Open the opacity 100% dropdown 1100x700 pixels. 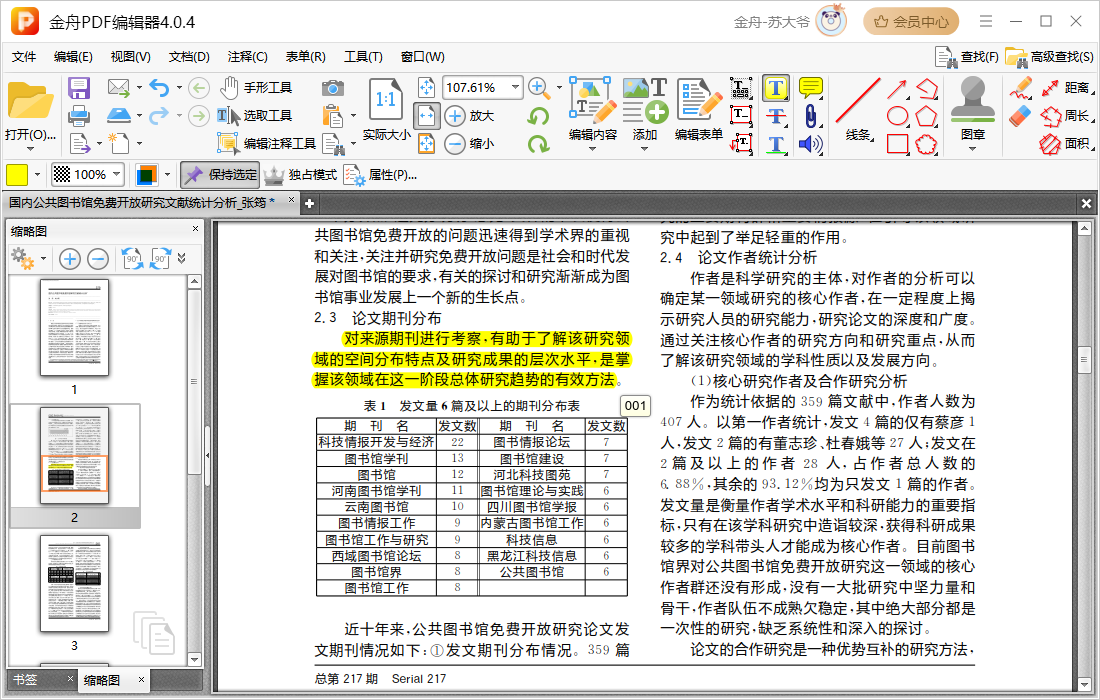116,174
